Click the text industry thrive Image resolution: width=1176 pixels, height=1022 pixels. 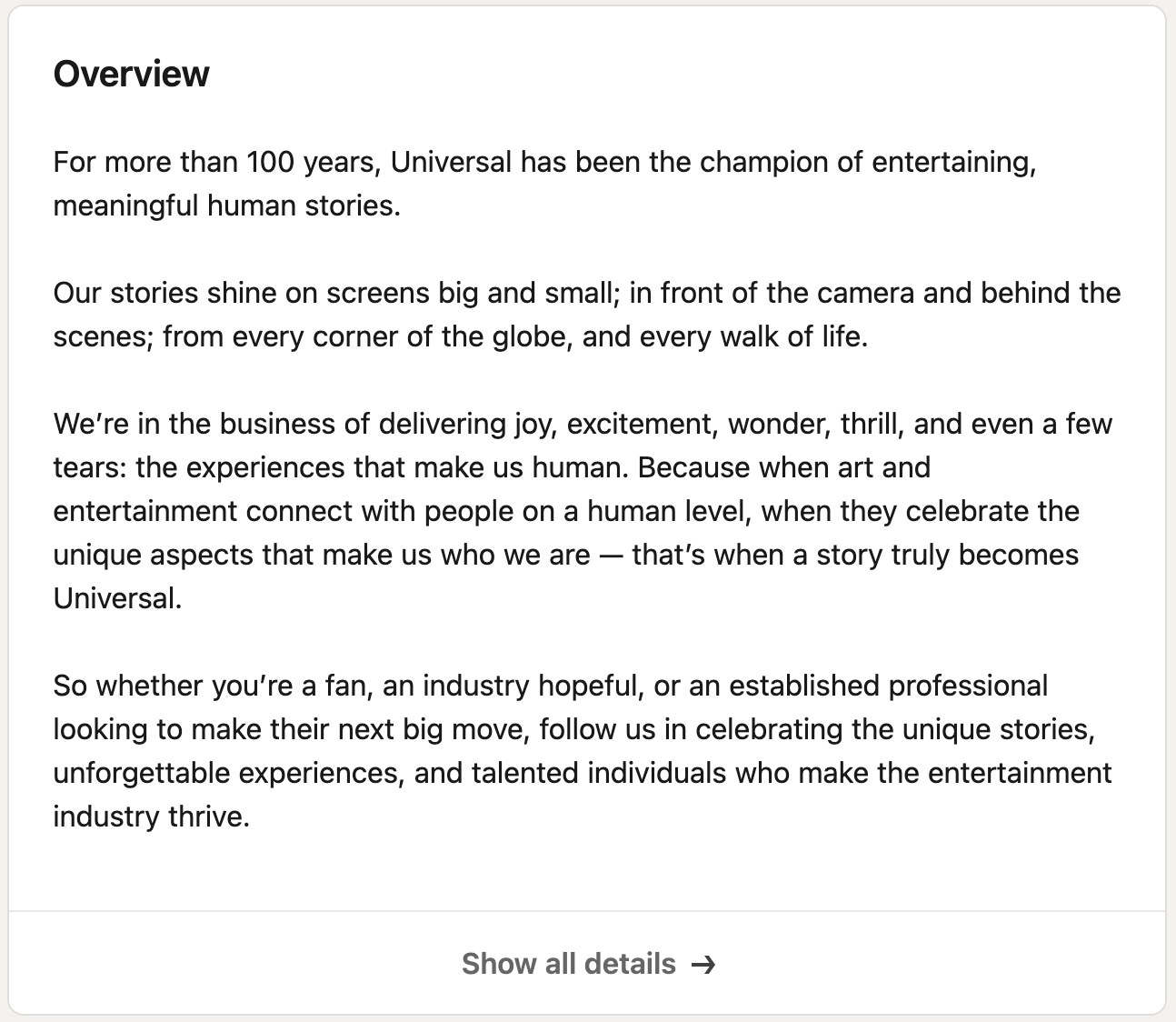pyautogui.click(x=151, y=817)
